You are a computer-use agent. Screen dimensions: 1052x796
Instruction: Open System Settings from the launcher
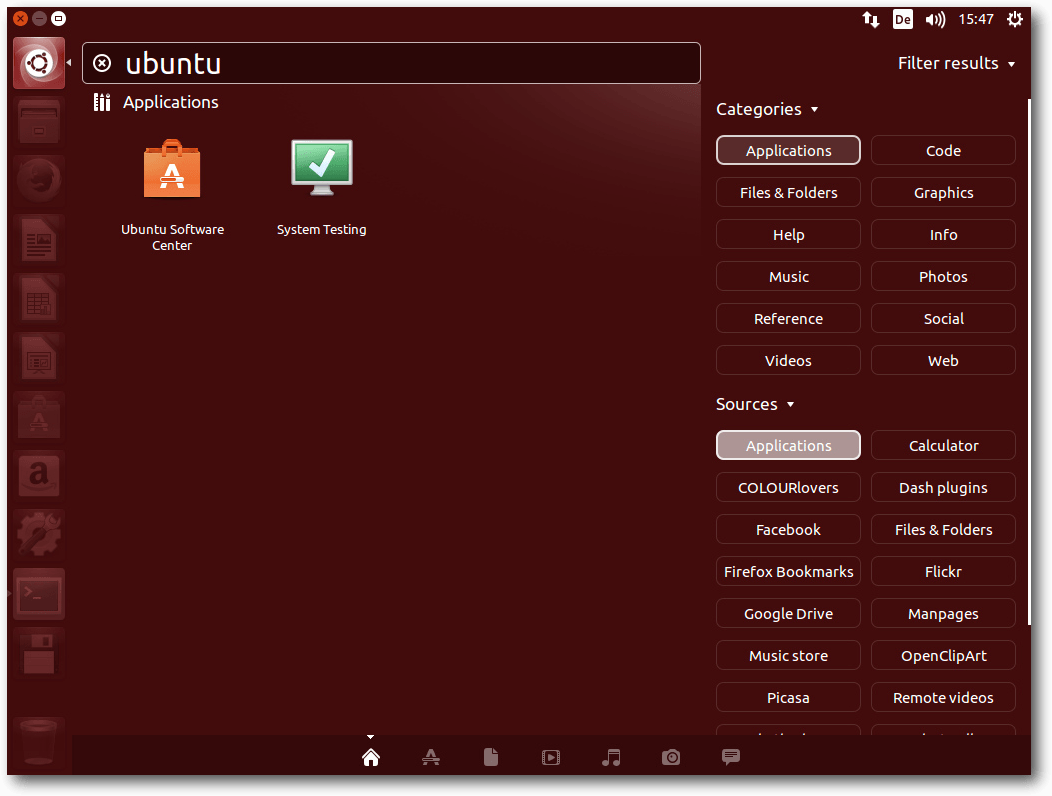coord(39,534)
